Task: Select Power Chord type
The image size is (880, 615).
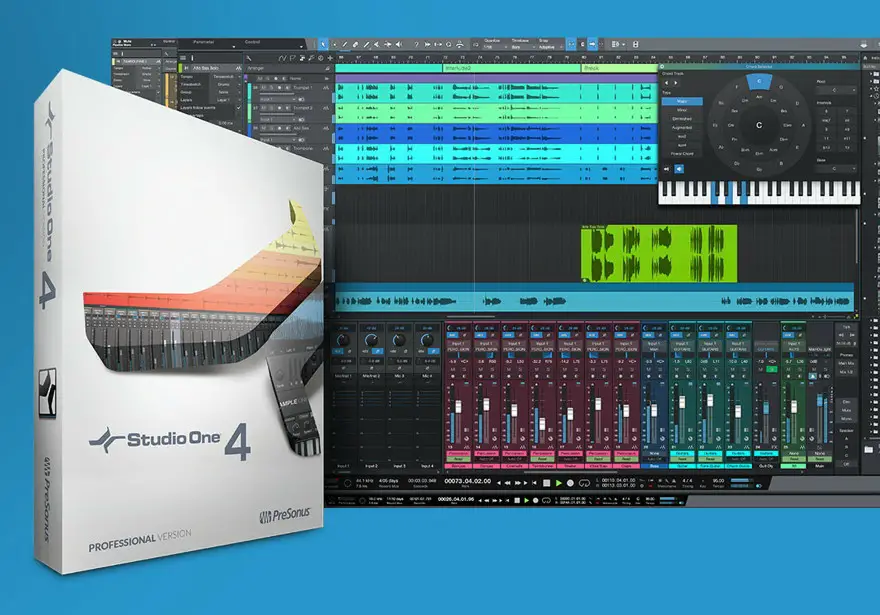Action: click(x=682, y=154)
